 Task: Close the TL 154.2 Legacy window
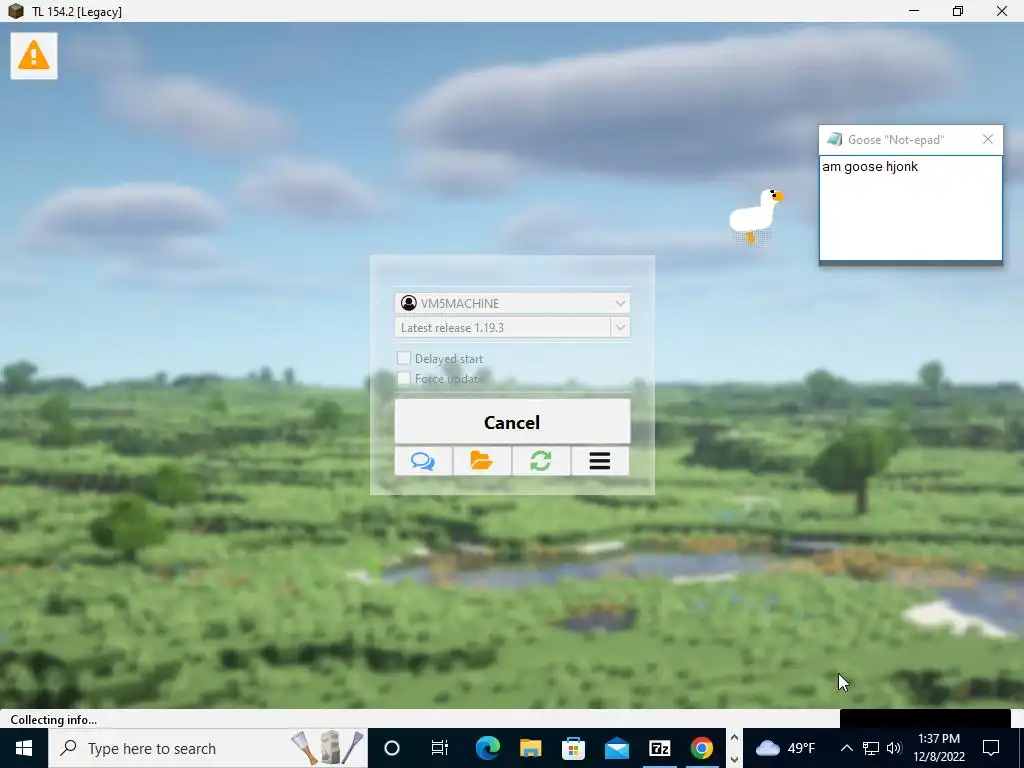pos(1002,11)
